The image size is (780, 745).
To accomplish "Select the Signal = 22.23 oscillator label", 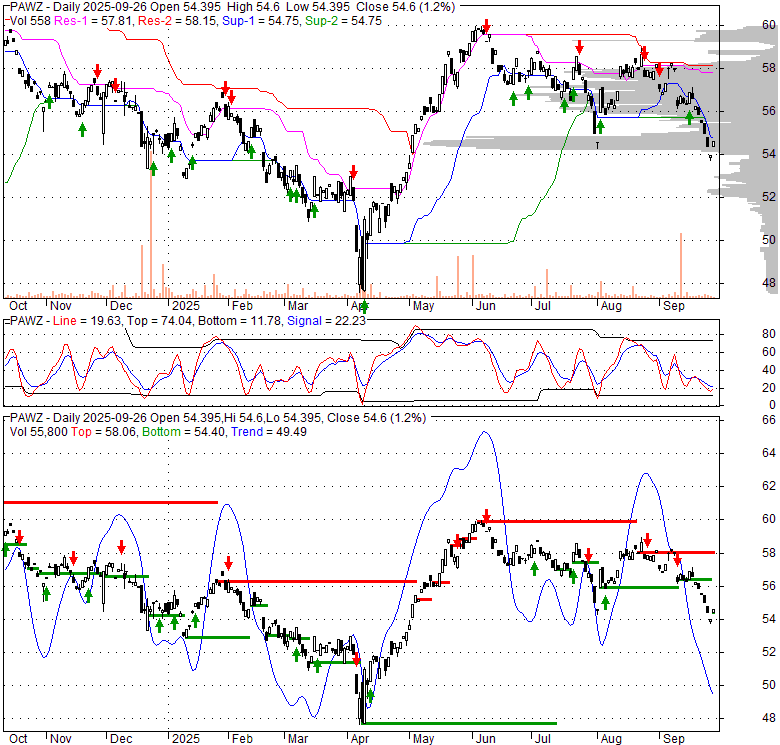I will tap(326, 321).
